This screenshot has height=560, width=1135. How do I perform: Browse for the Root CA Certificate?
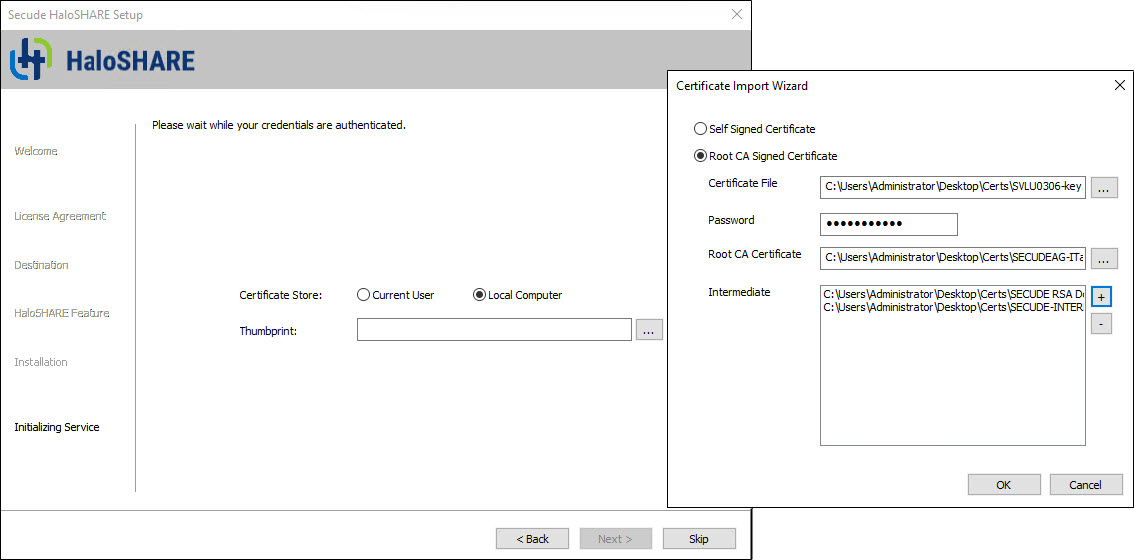pos(1104,258)
